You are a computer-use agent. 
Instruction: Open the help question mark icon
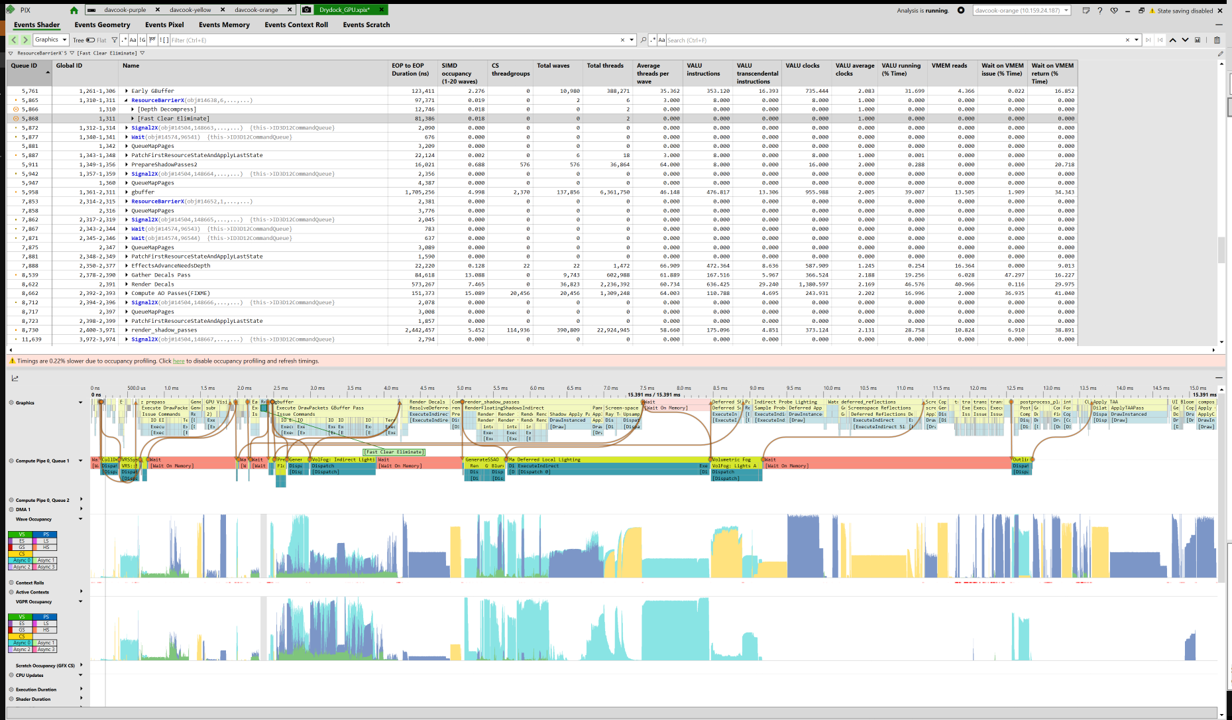click(x=1099, y=10)
